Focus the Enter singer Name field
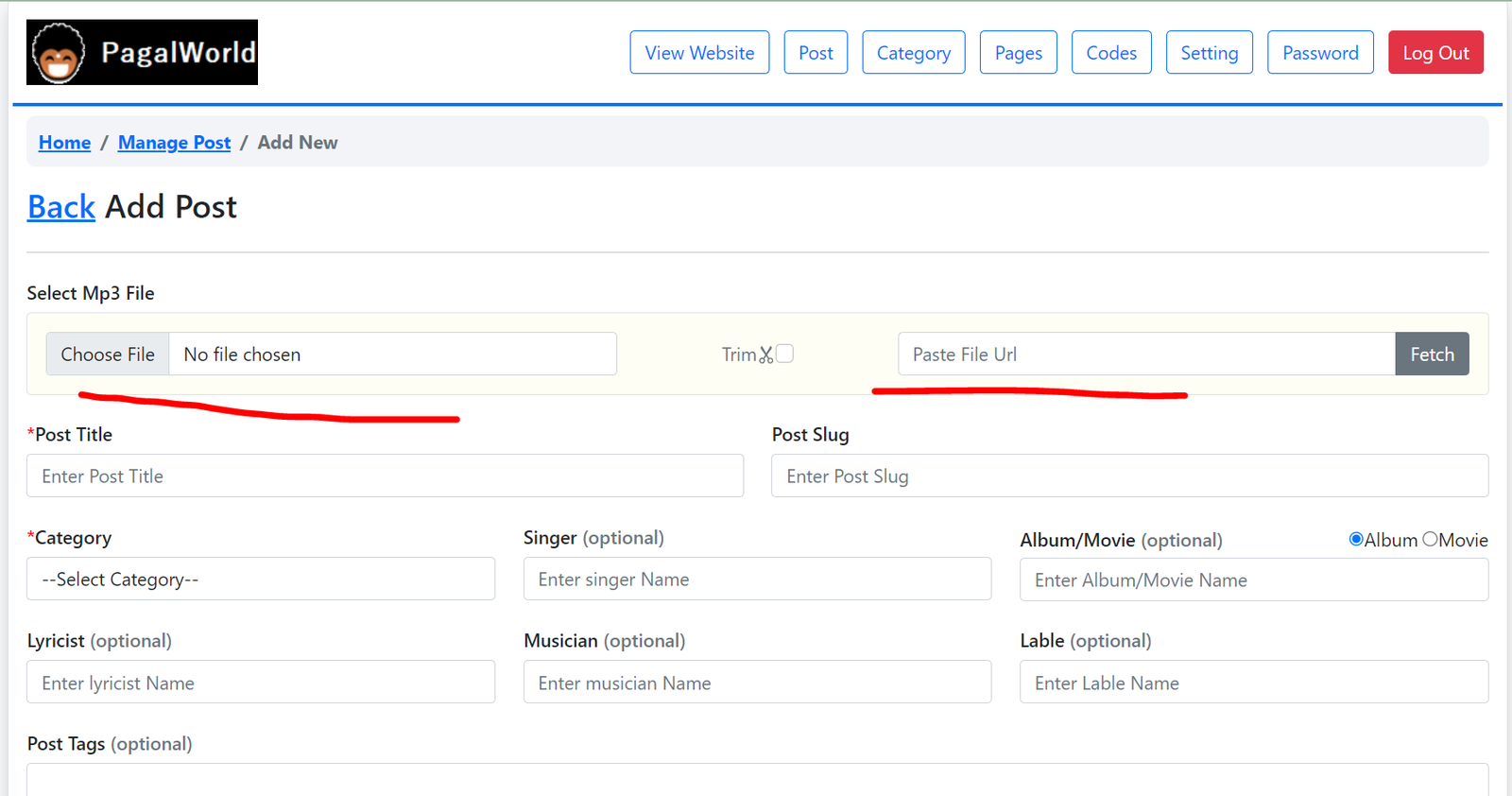The image size is (1512, 796). click(757, 579)
